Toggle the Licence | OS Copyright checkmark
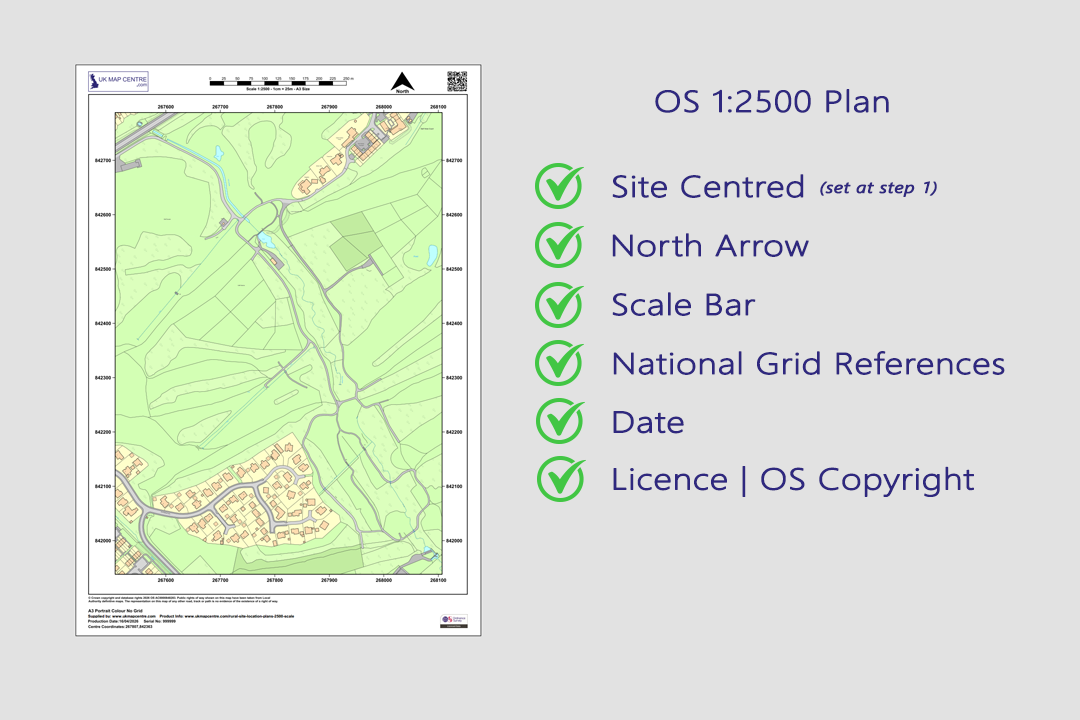This screenshot has height=720, width=1080. (x=560, y=479)
